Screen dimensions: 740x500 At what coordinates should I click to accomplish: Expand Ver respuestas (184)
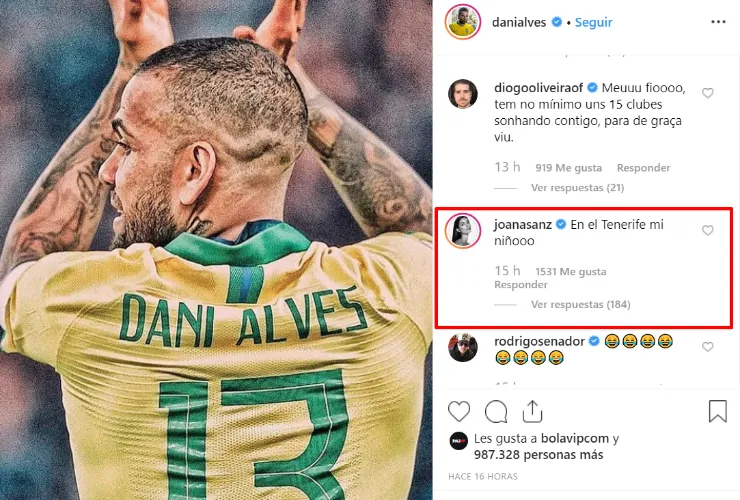pos(580,305)
